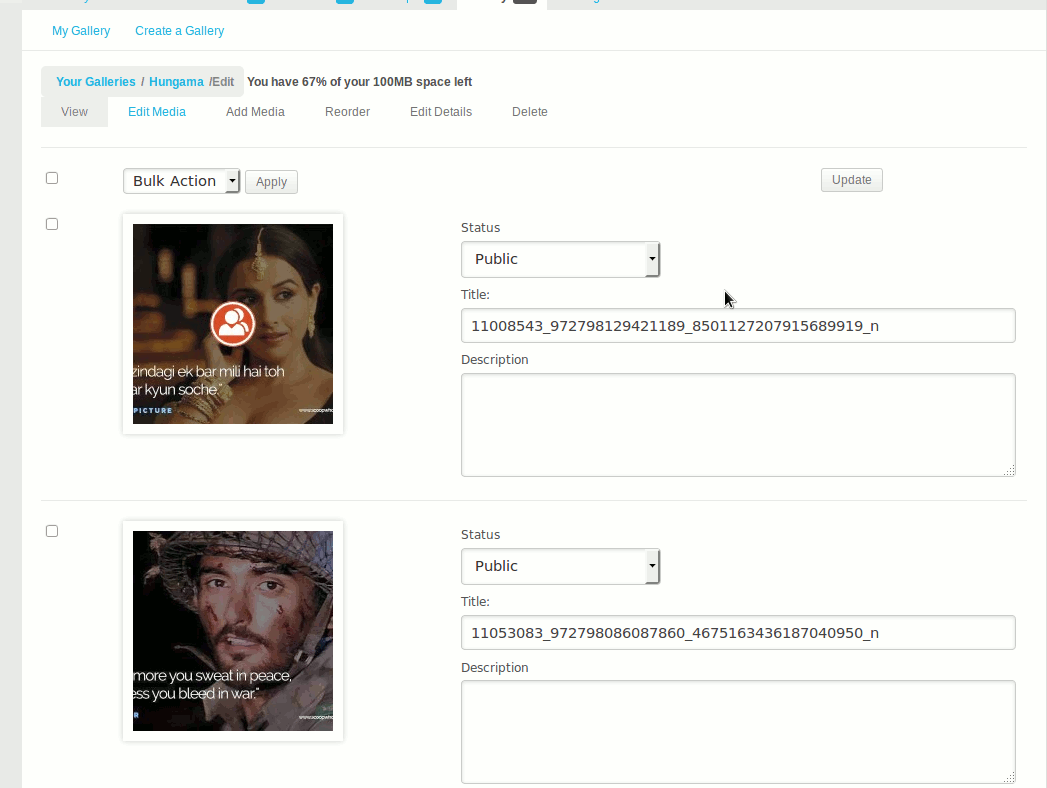Focus the second photo's Description box
The image size is (1047, 788).
tap(738, 732)
